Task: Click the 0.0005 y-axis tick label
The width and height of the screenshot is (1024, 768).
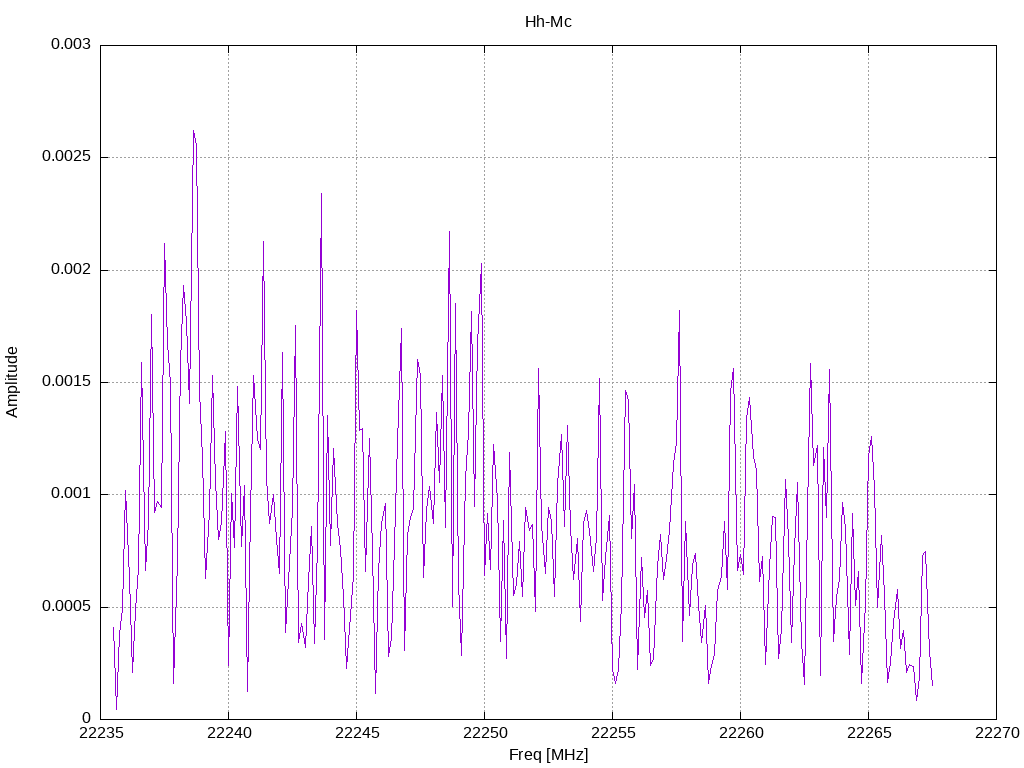Action: [67, 607]
